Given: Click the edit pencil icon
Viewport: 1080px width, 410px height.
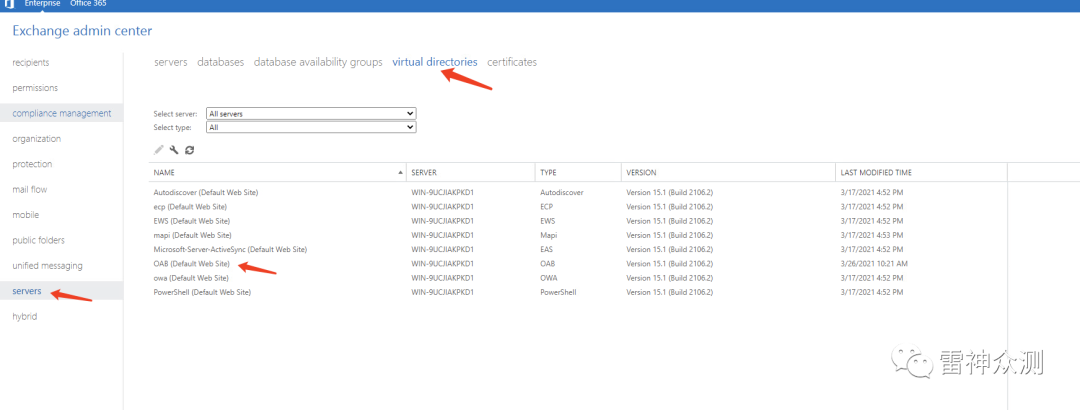Looking at the screenshot, I should point(159,150).
